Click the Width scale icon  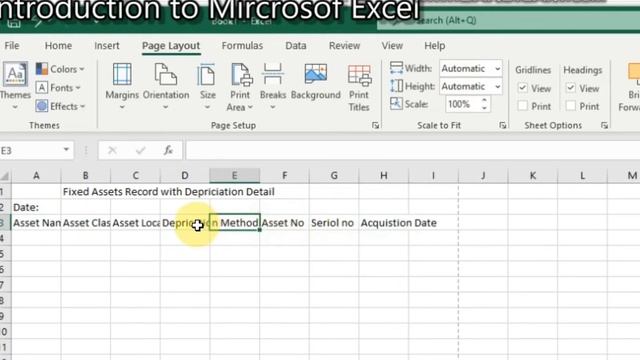[x=396, y=68]
